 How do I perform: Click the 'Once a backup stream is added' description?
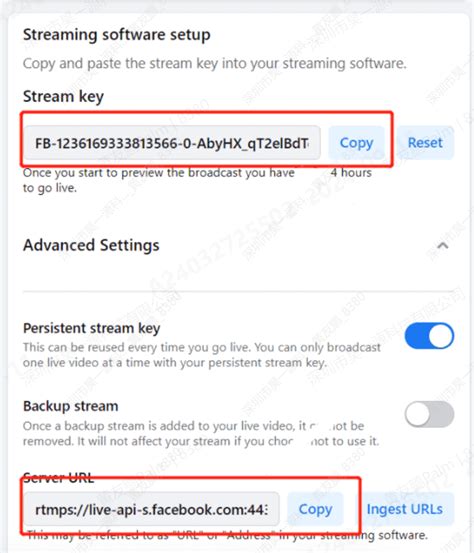pyautogui.click(x=201, y=433)
